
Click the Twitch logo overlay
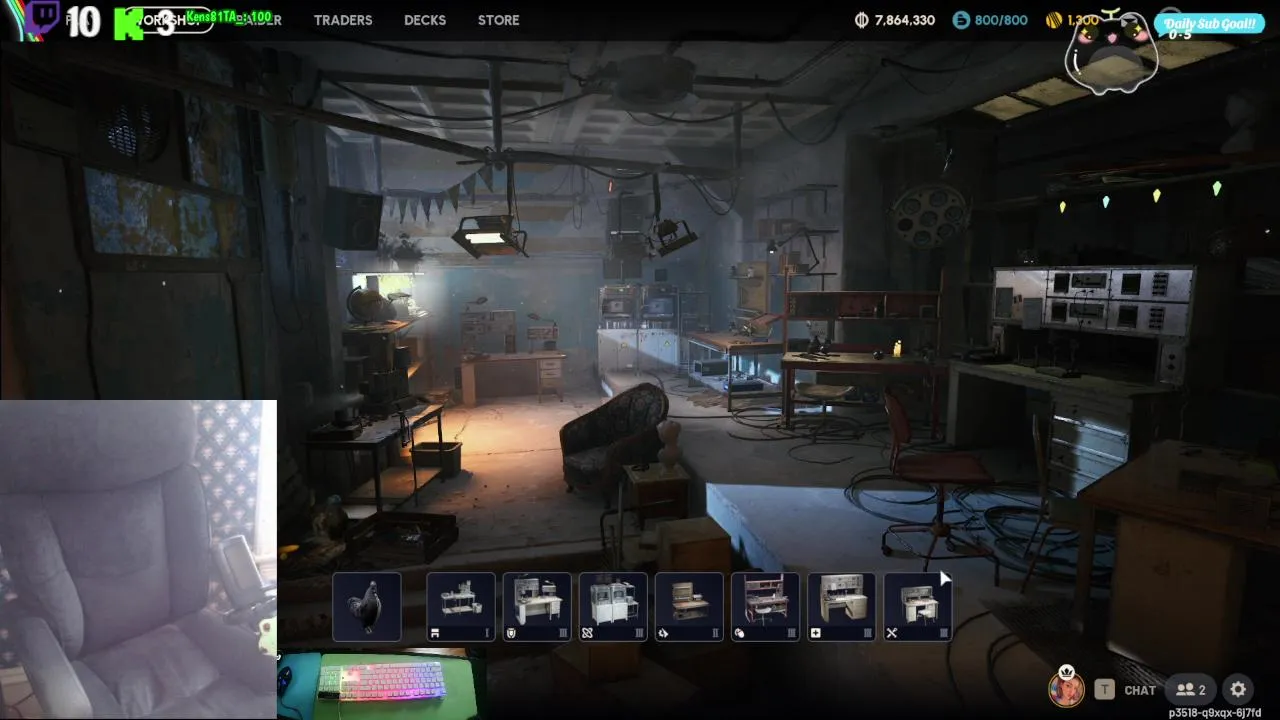[x=42, y=18]
